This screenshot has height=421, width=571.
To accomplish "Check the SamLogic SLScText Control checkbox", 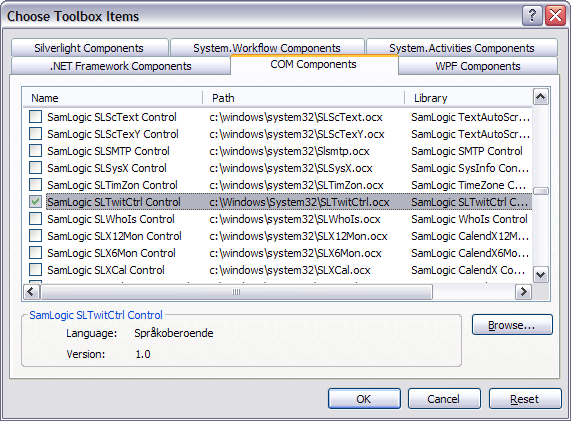I will click(35, 117).
